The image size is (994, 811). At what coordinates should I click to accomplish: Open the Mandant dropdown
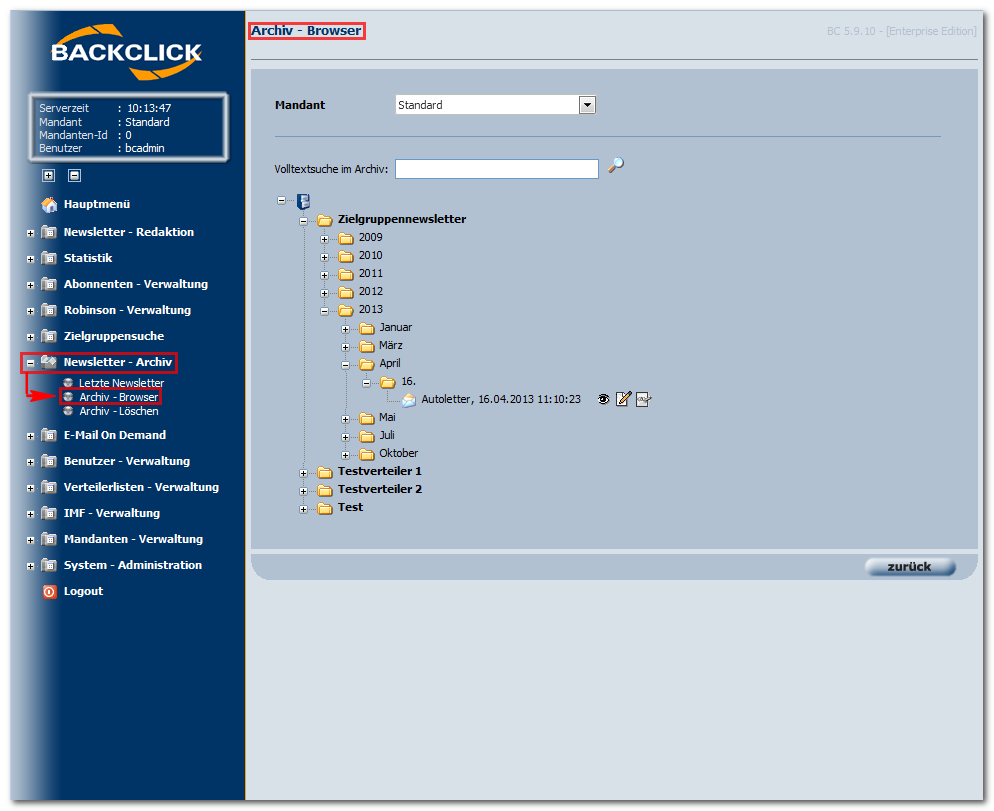coord(587,105)
